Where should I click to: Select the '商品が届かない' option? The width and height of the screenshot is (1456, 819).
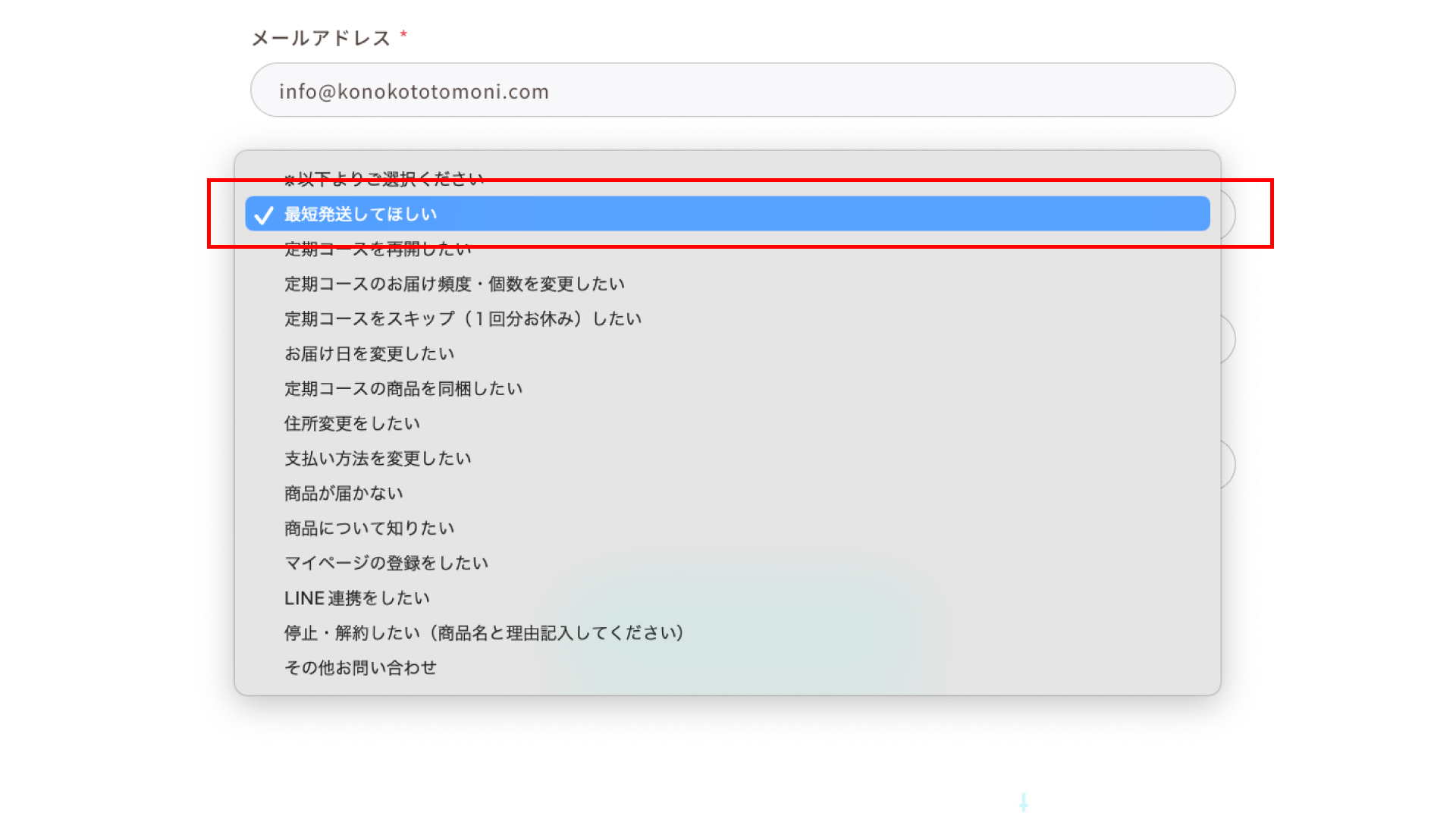(727, 493)
